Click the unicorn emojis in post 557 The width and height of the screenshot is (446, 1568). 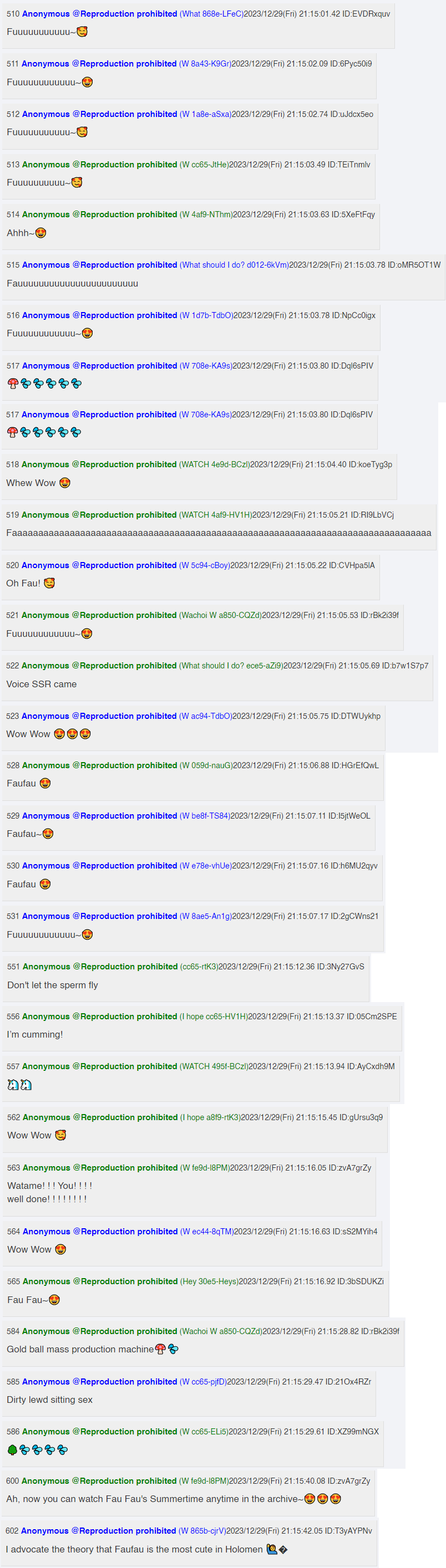pos(19,1085)
